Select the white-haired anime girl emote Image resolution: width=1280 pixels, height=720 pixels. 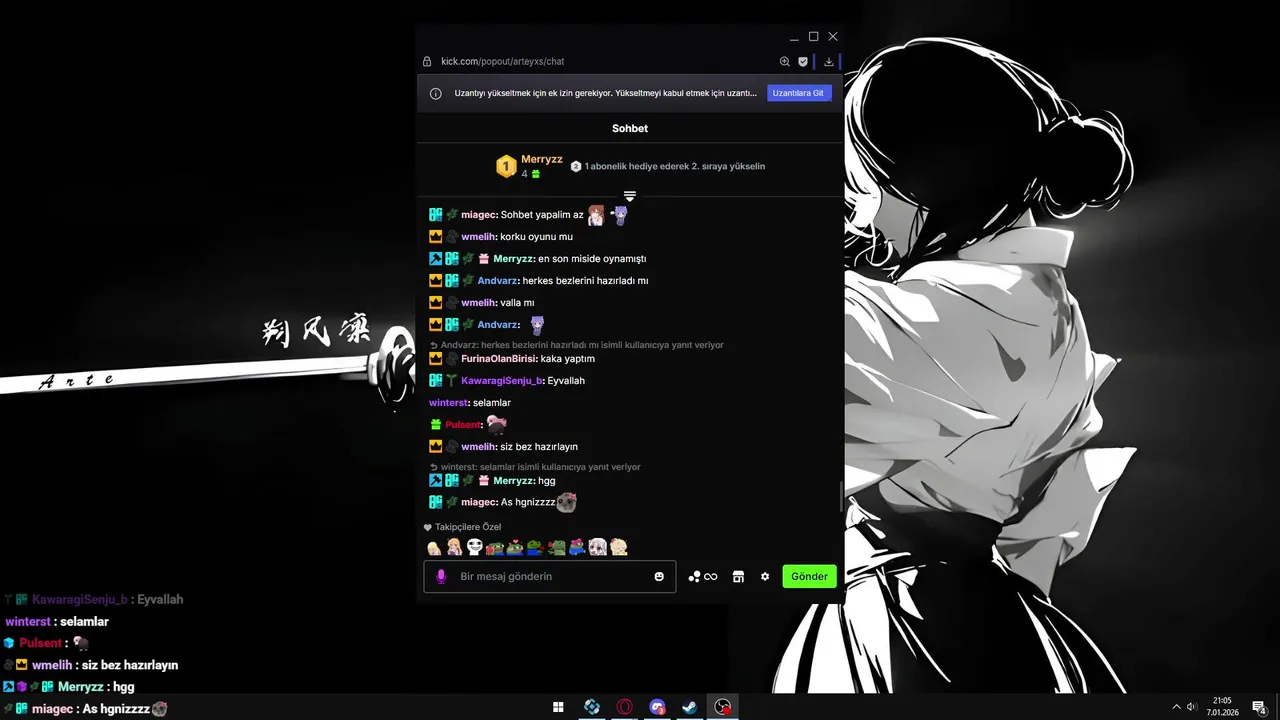pos(598,547)
